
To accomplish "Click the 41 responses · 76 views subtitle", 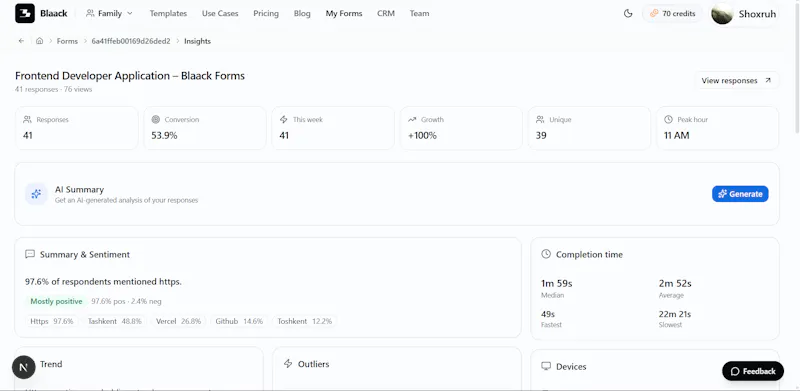I will click(54, 89).
